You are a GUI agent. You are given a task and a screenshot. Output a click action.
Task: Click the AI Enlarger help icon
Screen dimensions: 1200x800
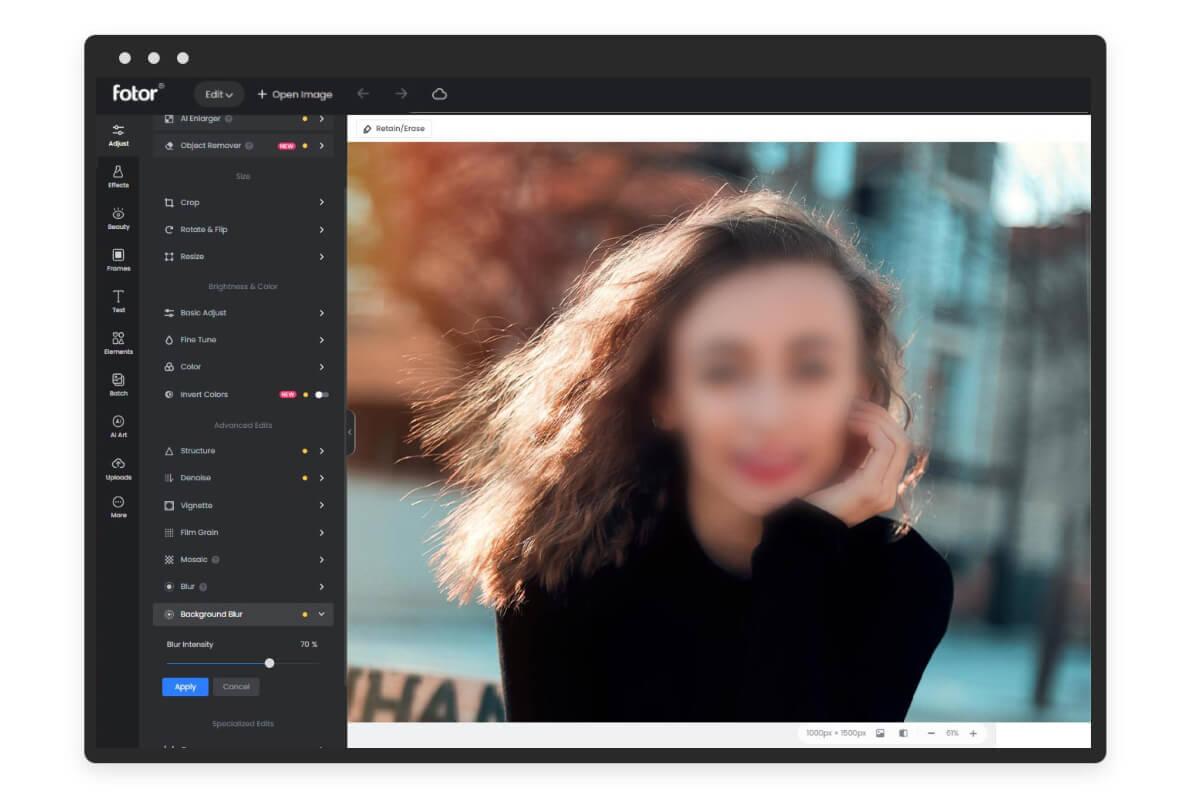(x=228, y=119)
